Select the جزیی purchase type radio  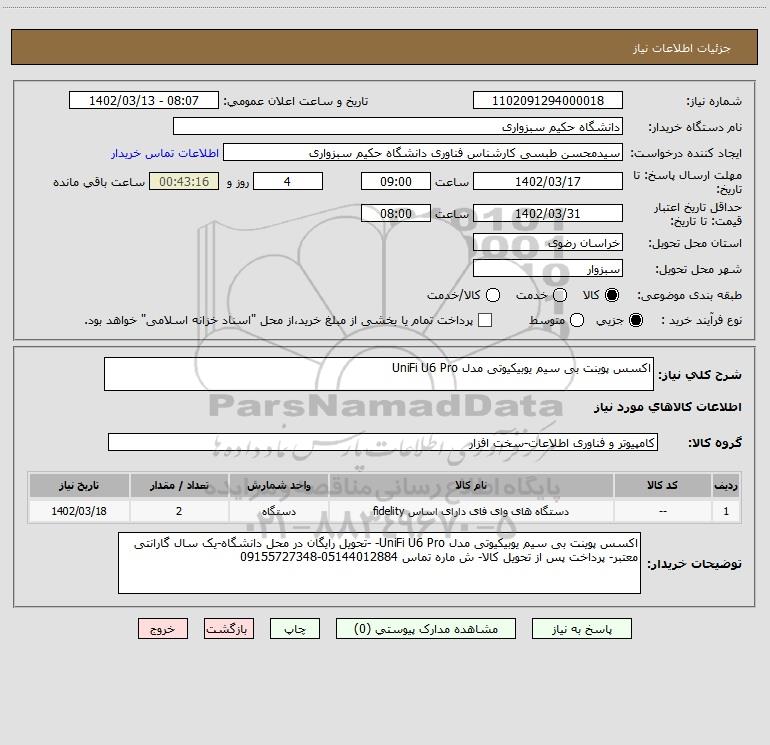636,320
